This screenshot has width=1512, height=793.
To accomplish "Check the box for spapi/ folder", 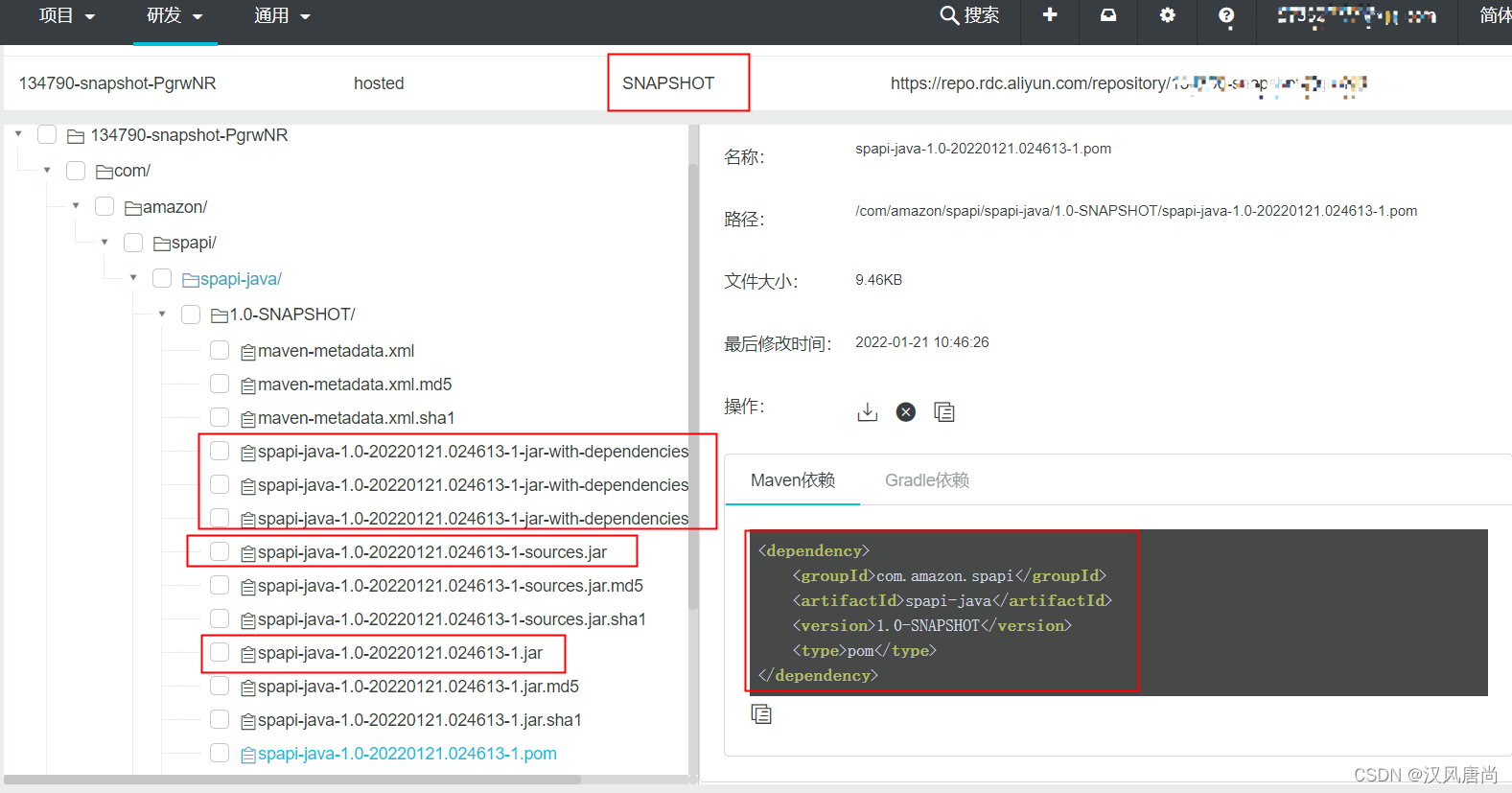I will (x=133, y=243).
